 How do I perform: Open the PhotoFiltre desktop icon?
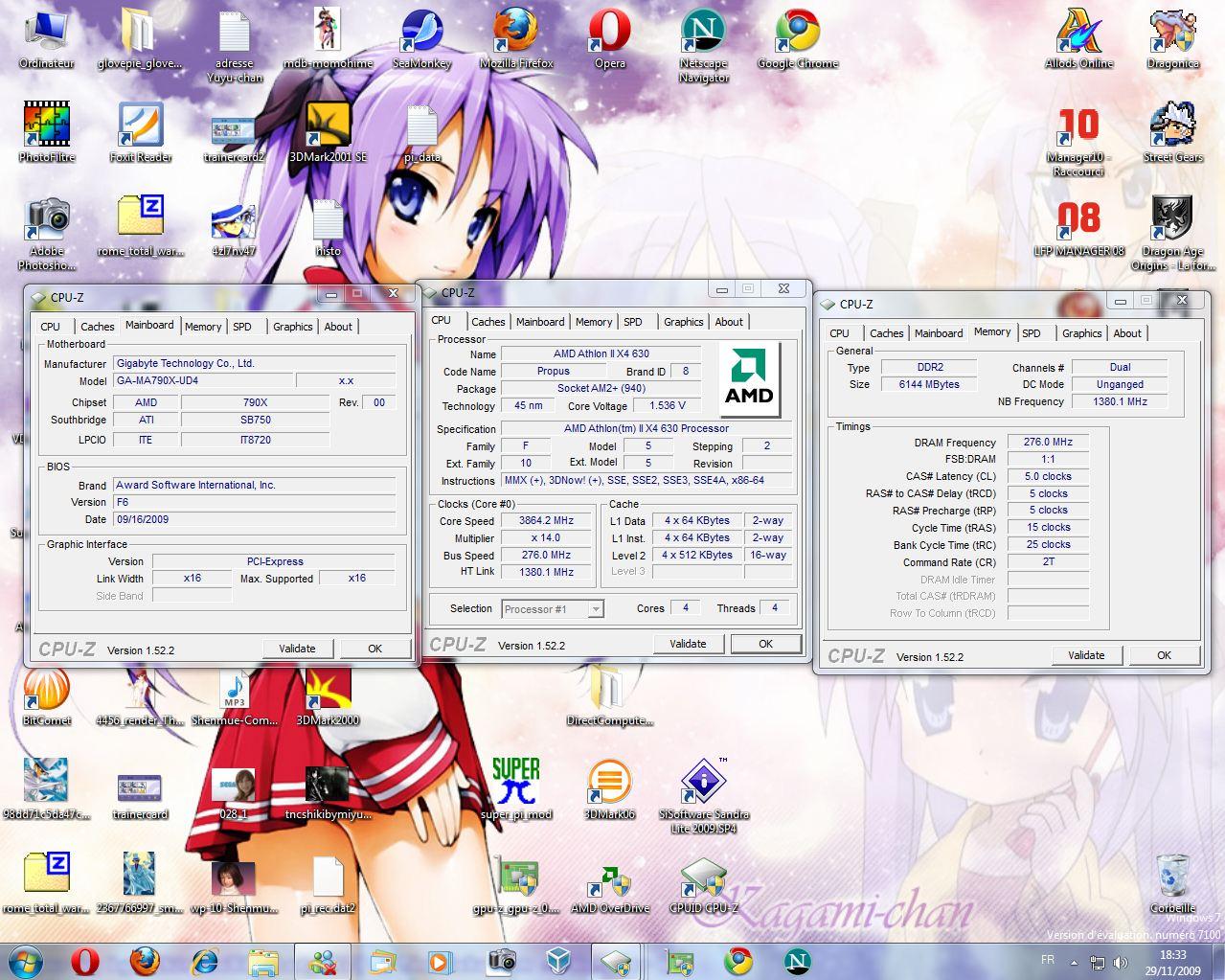click(47, 133)
